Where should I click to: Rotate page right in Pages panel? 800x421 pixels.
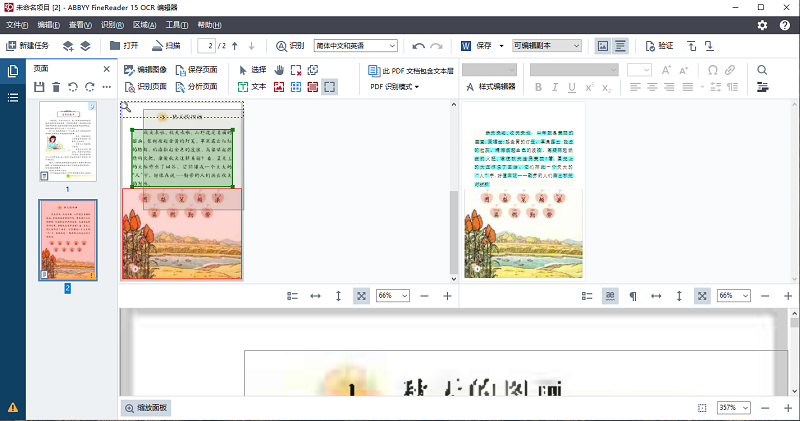click(90, 87)
